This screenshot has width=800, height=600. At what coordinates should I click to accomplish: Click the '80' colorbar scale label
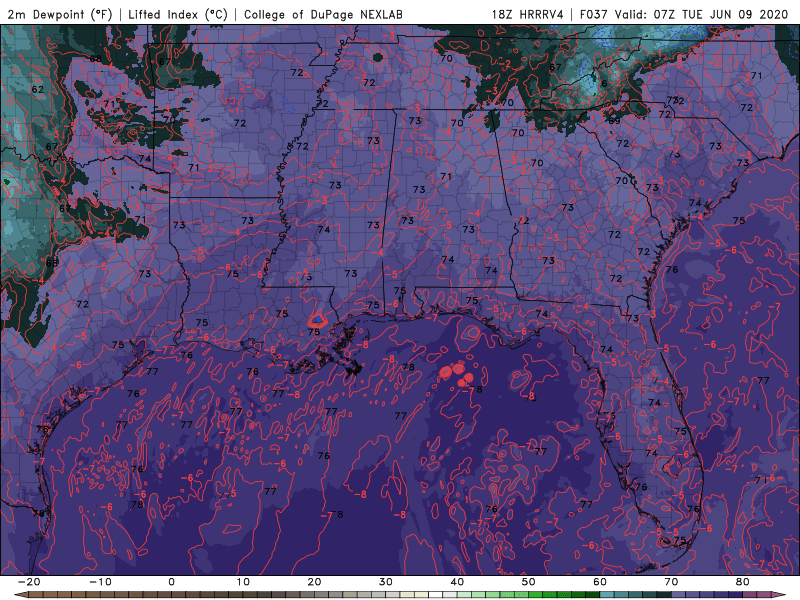pyautogui.click(x=743, y=582)
